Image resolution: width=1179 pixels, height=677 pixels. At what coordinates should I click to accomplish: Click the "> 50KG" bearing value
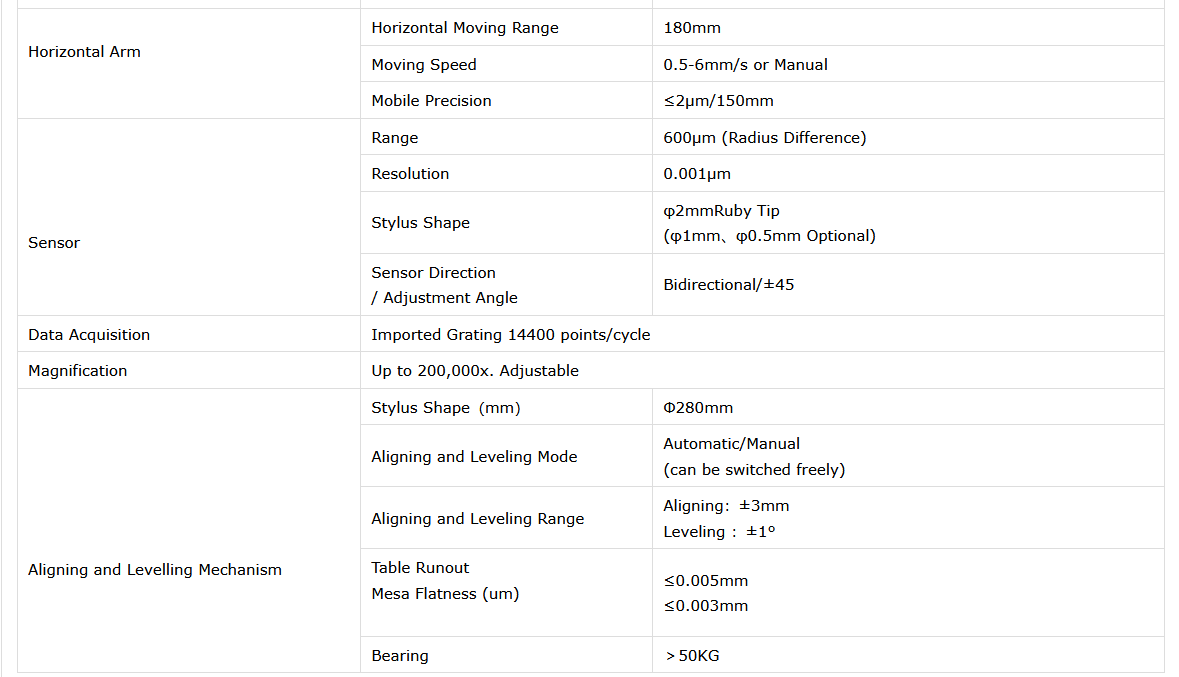click(692, 656)
